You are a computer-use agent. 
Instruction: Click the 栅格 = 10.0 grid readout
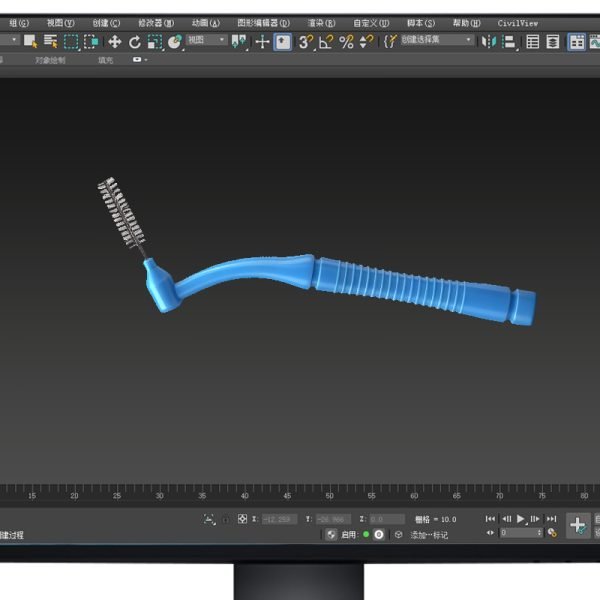[436, 519]
